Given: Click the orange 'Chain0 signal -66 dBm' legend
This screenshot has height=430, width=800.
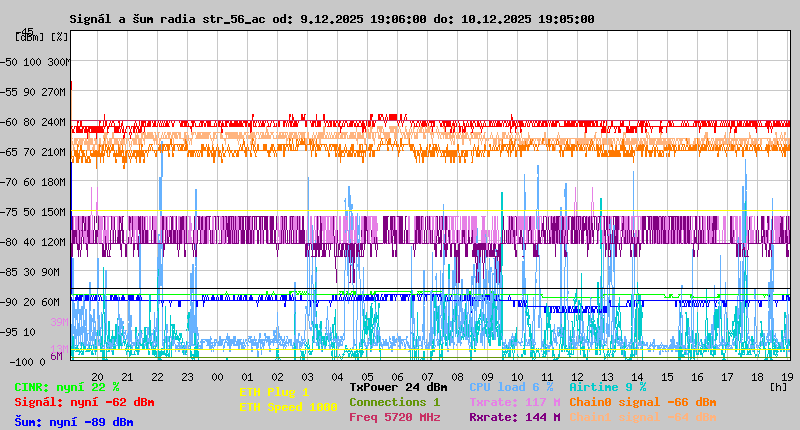Looking at the screenshot, I should [x=642, y=402].
